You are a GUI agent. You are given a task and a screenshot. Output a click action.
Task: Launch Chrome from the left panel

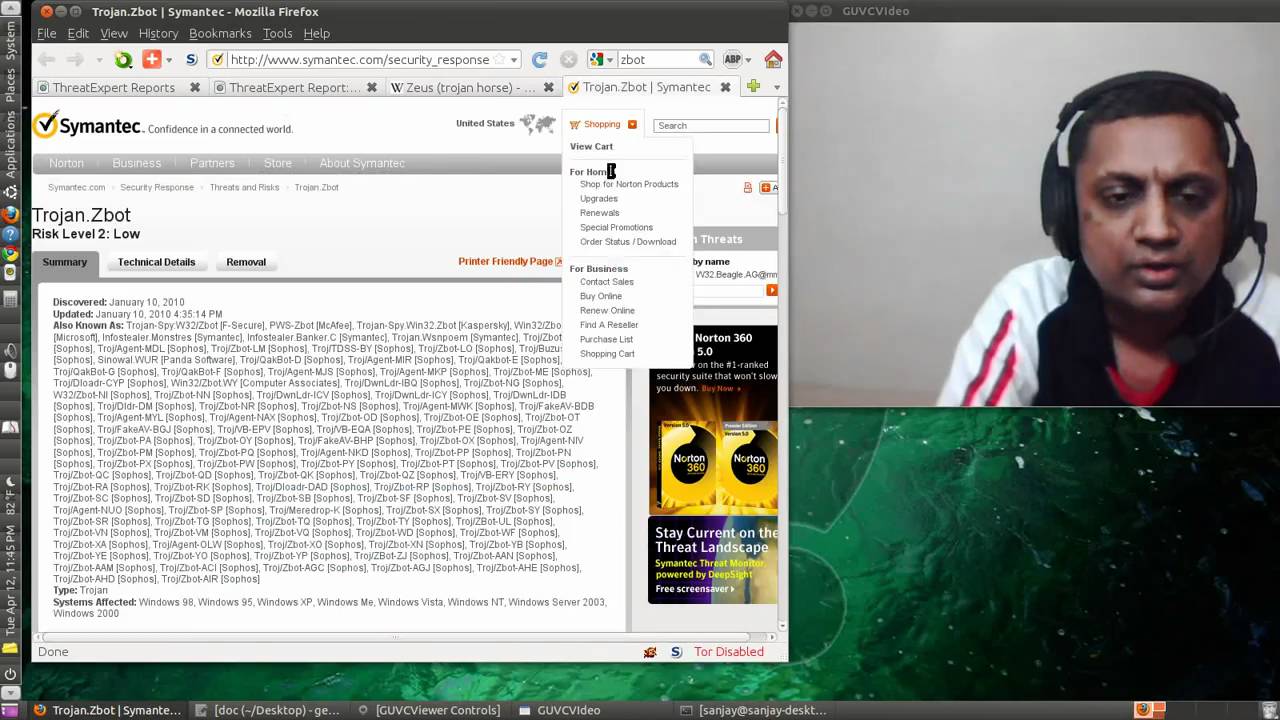[10, 254]
